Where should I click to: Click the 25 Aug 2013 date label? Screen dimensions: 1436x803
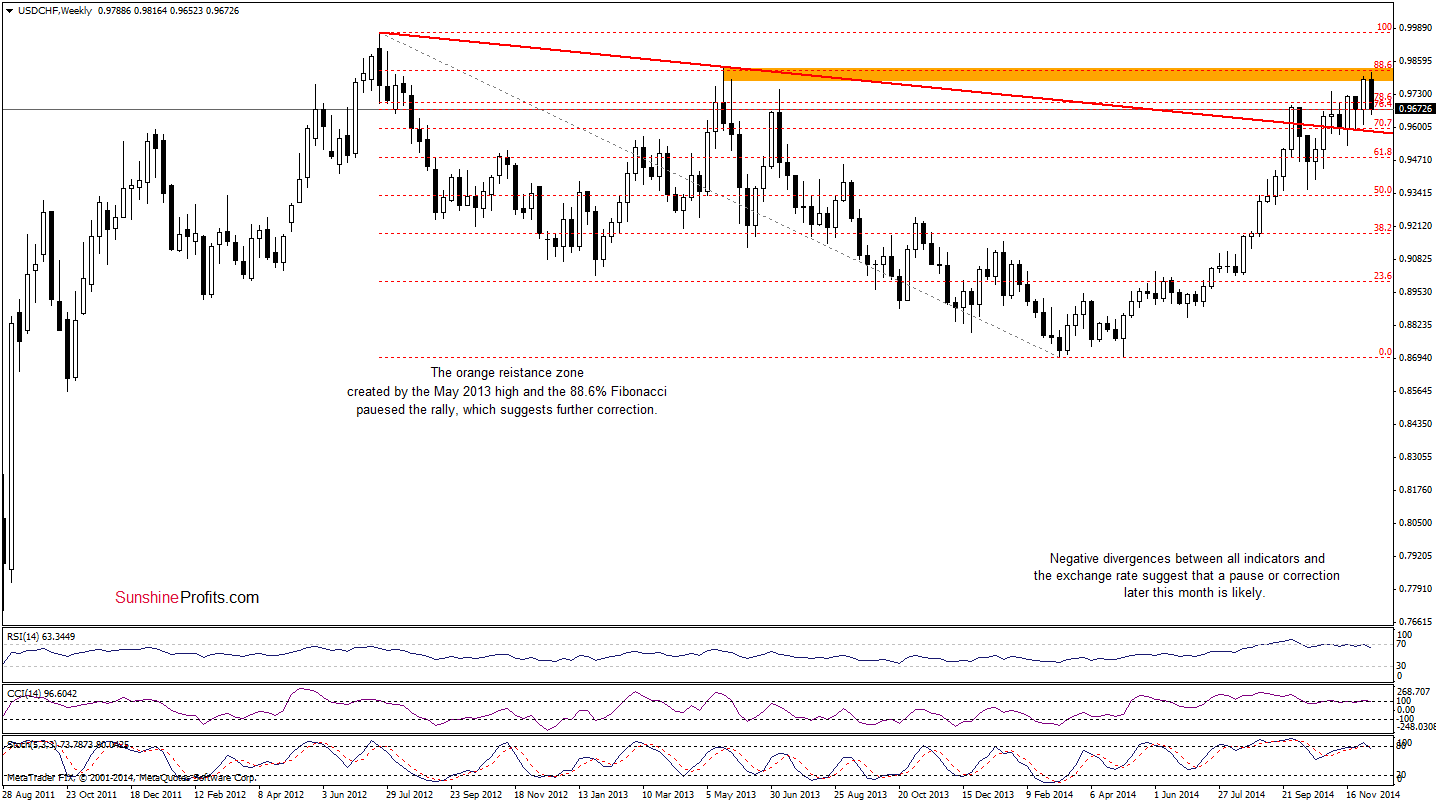click(860, 794)
